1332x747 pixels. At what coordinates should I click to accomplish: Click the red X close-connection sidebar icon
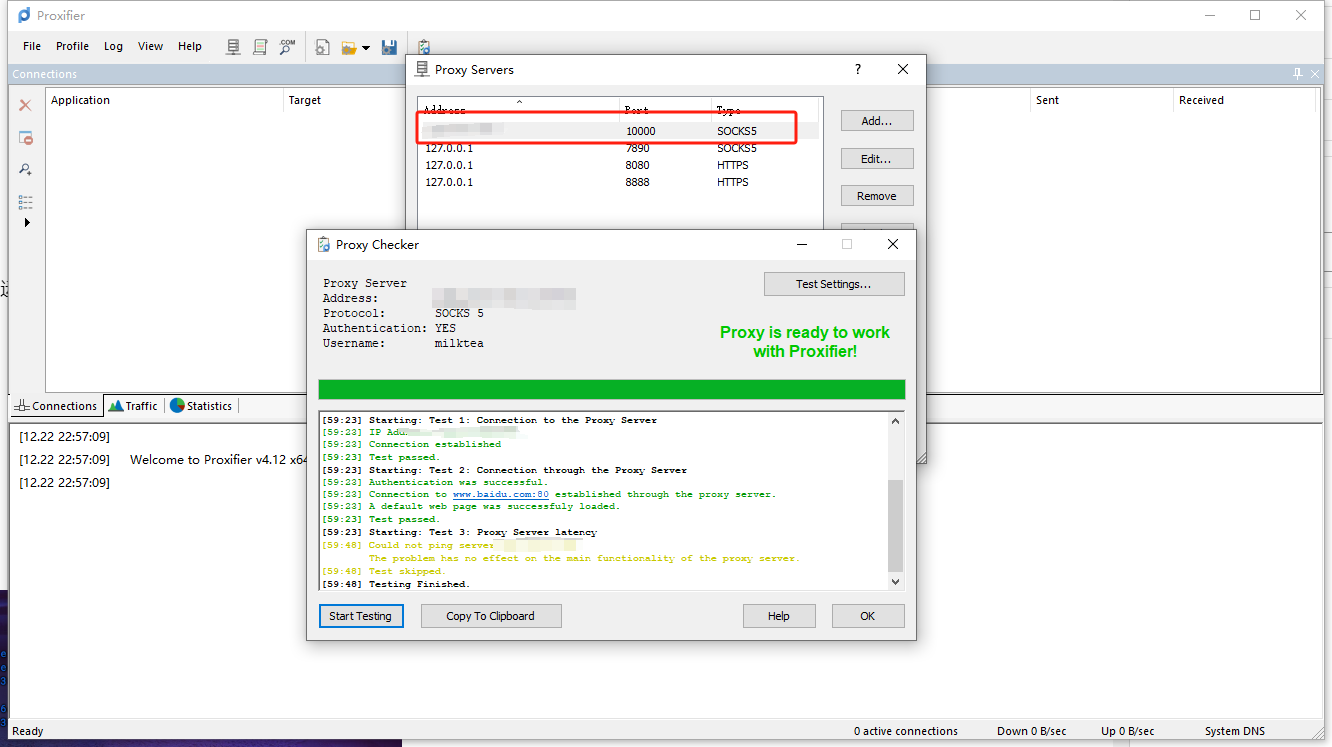pyautogui.click(x=26, y=105)
